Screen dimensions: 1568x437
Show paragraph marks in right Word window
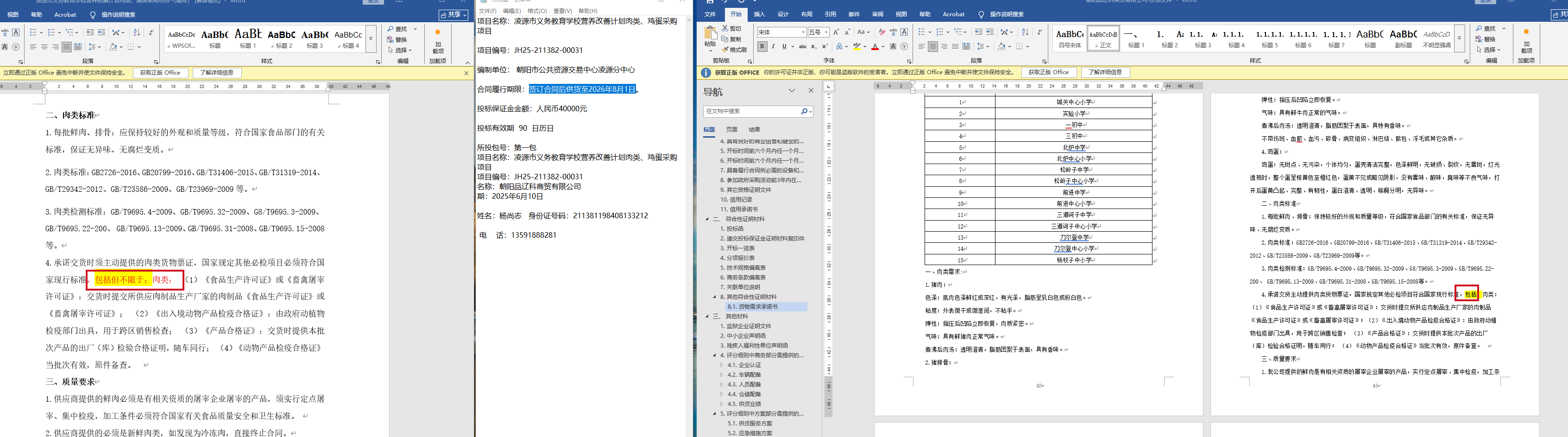tap(1039, 32)
